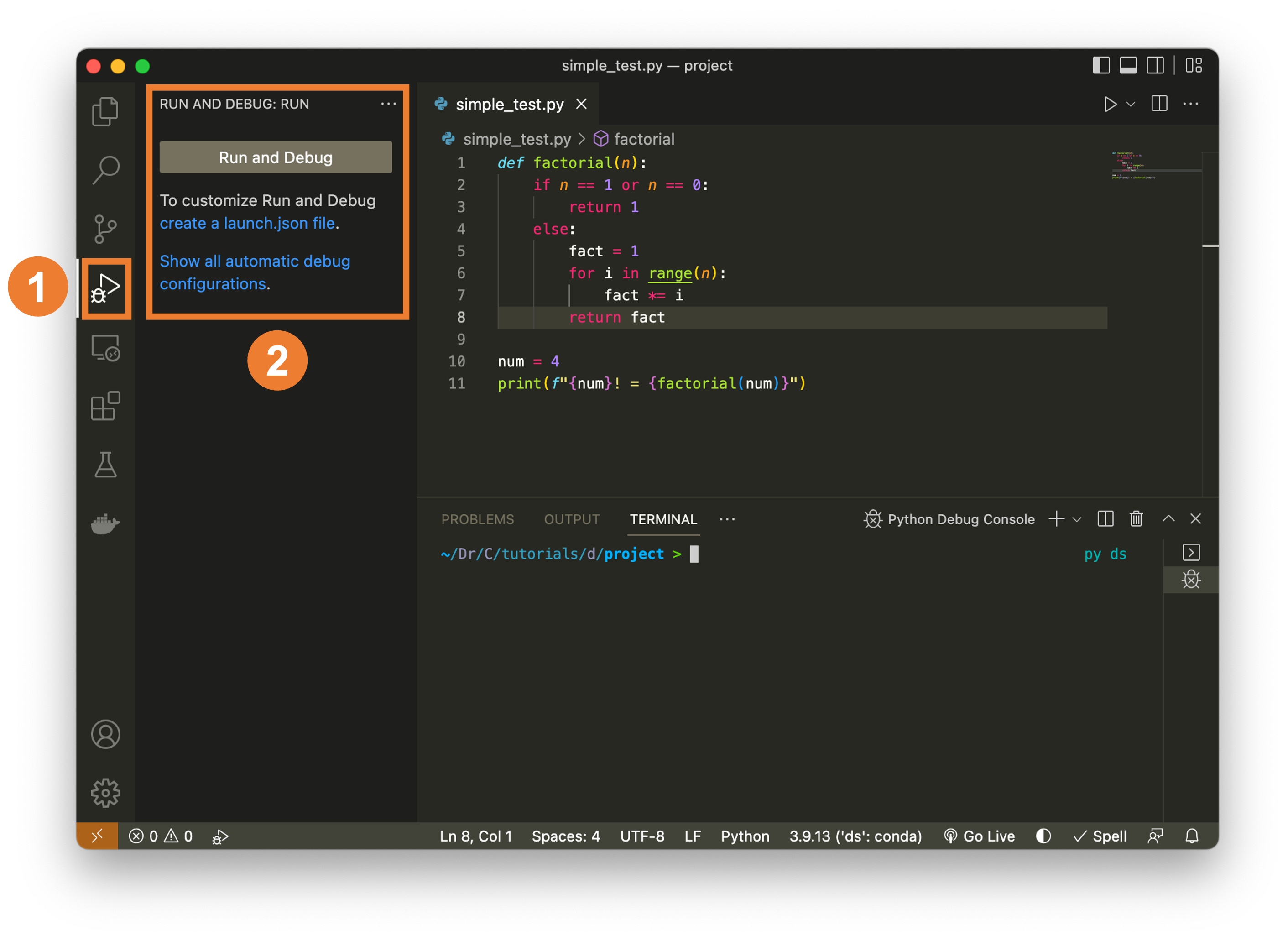Select the debug console terminal in list

coord(1191,580)
